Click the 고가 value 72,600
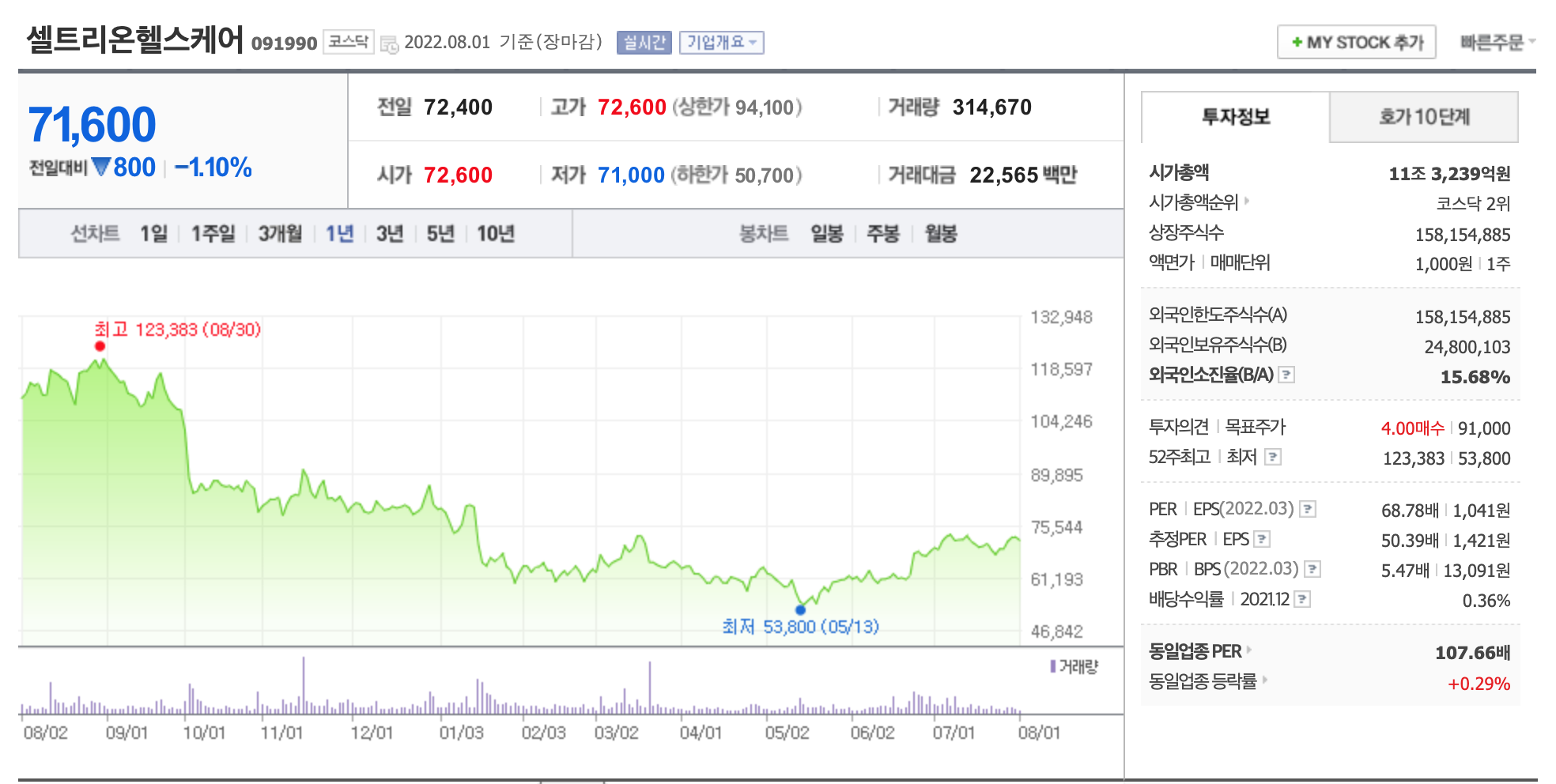Viewport: 1556px width, 784px height. click(632, 107)
